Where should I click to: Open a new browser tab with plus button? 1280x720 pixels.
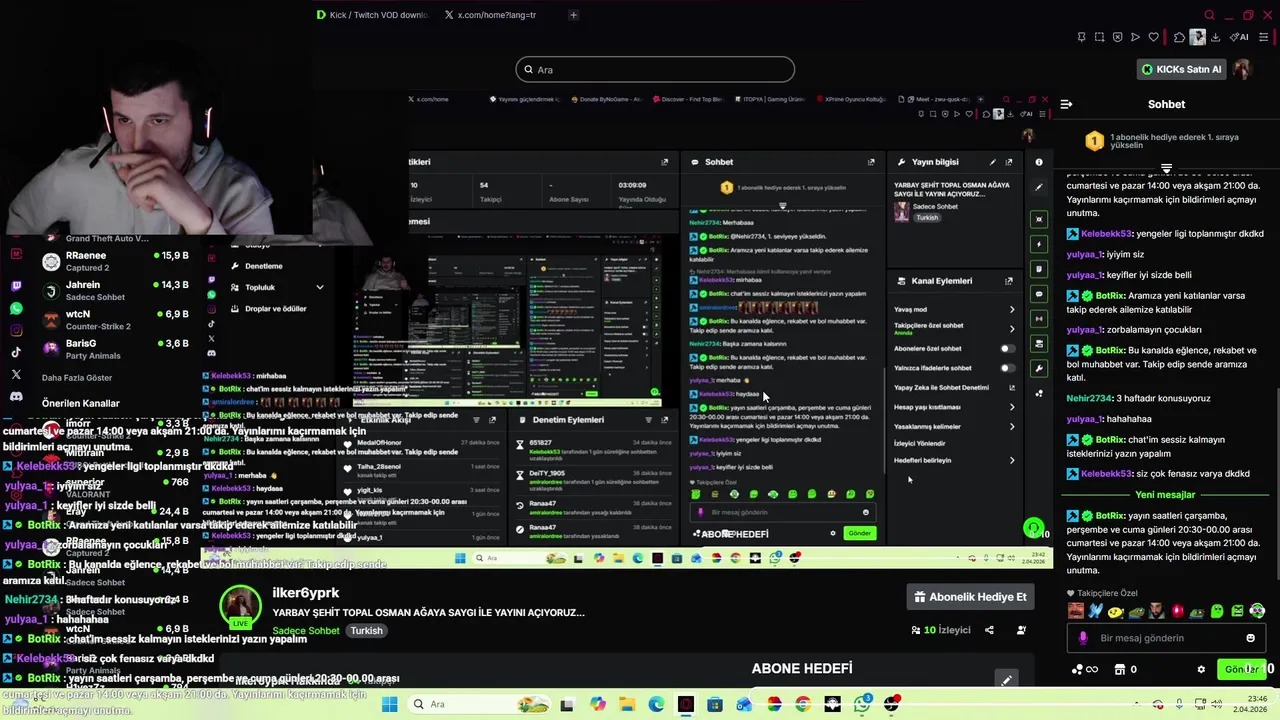point(573,15)
